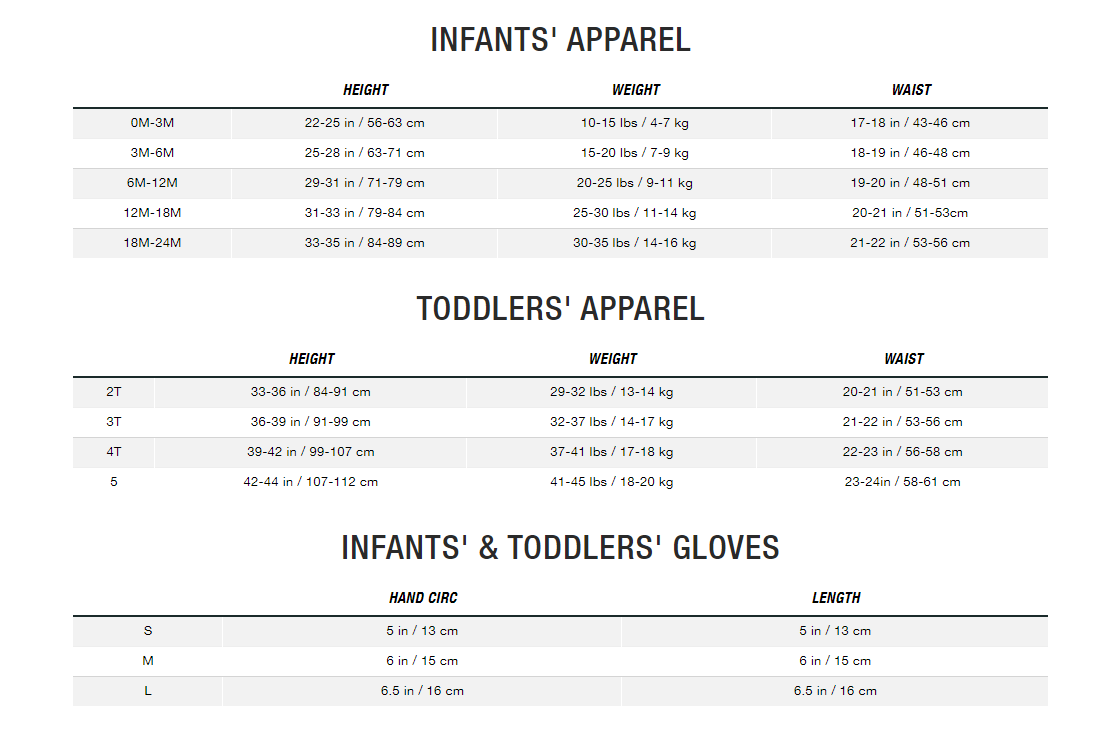Click the 3T weight value
The image size is (1103, 731).
[x=611, y=422]
